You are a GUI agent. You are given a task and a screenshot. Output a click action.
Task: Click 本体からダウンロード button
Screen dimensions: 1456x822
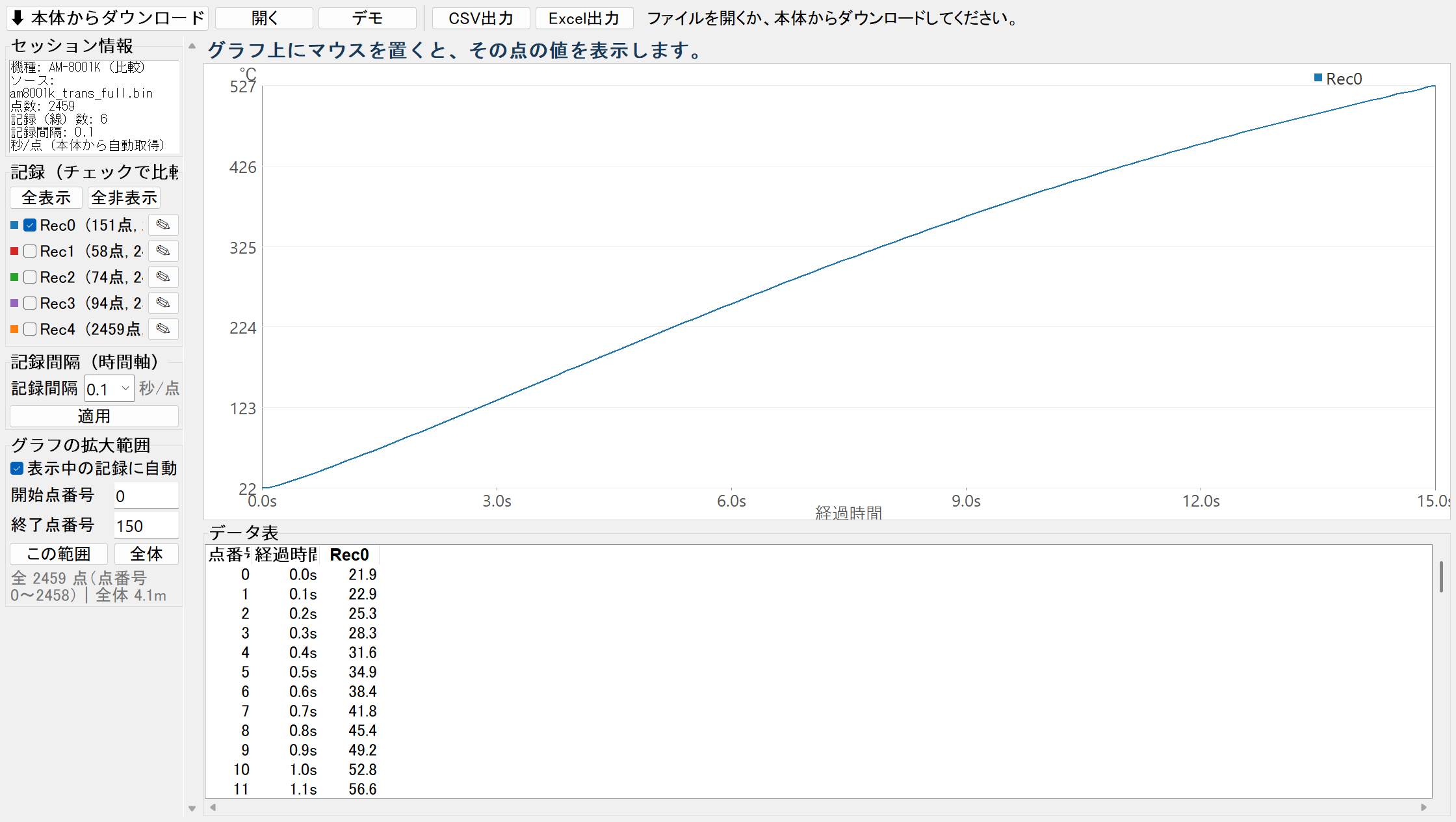tap(107, 18)
